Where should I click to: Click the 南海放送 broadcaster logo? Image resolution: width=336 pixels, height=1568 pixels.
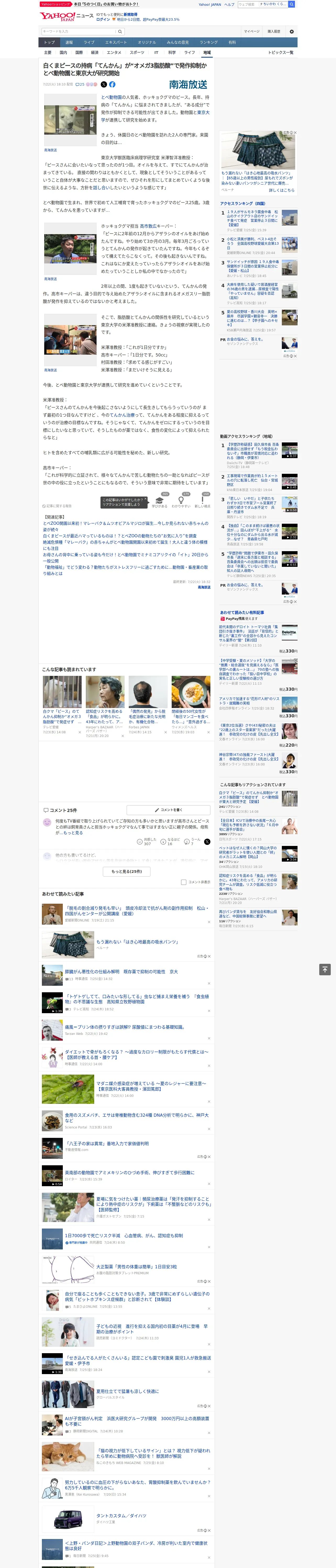[188, 85]
